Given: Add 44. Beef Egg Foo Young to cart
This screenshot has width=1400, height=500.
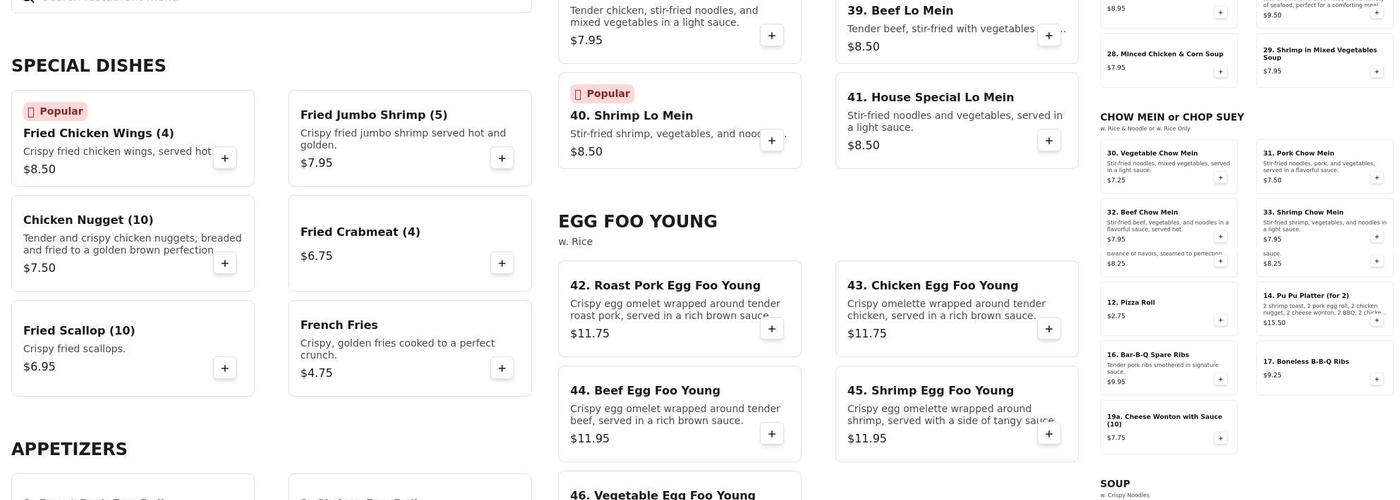Looking at the screenshot, I should (771, 434).
